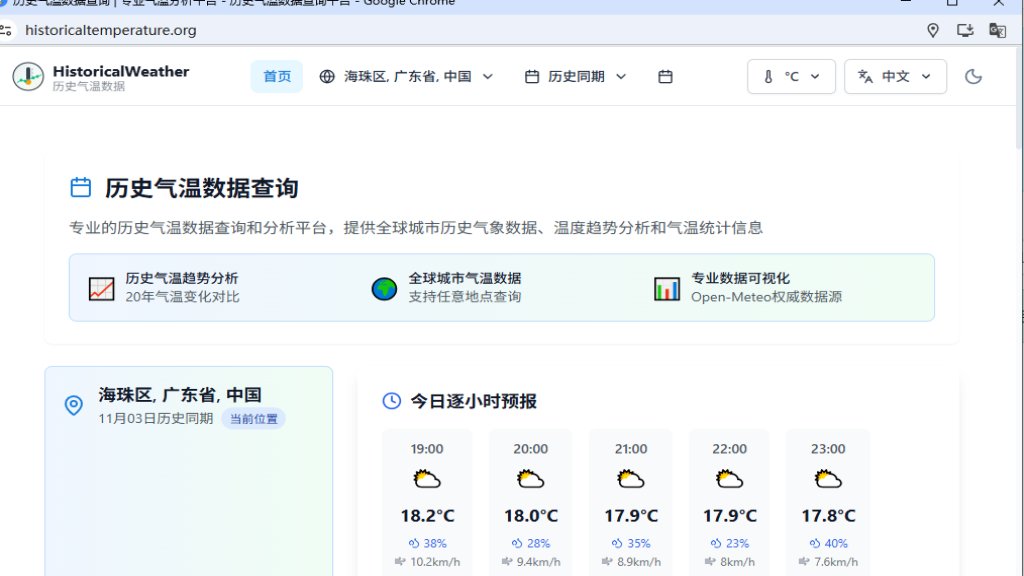Viewport: 1024px width, 576px height.
Task: Open the 海珠区, 广东省, 中国 location menu
Action: click(x=405, y=76)
